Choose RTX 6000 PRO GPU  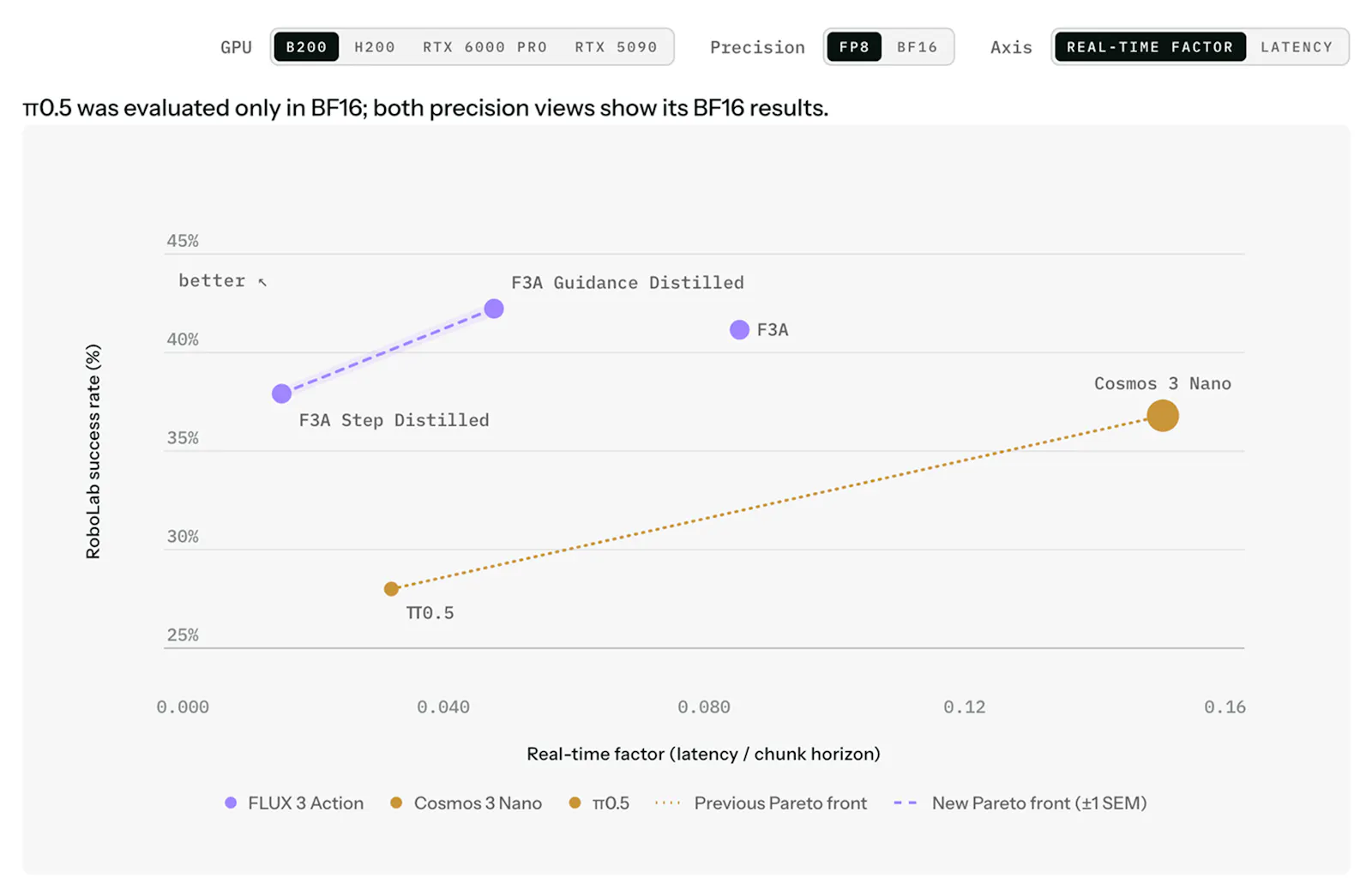tap(484, 47)
